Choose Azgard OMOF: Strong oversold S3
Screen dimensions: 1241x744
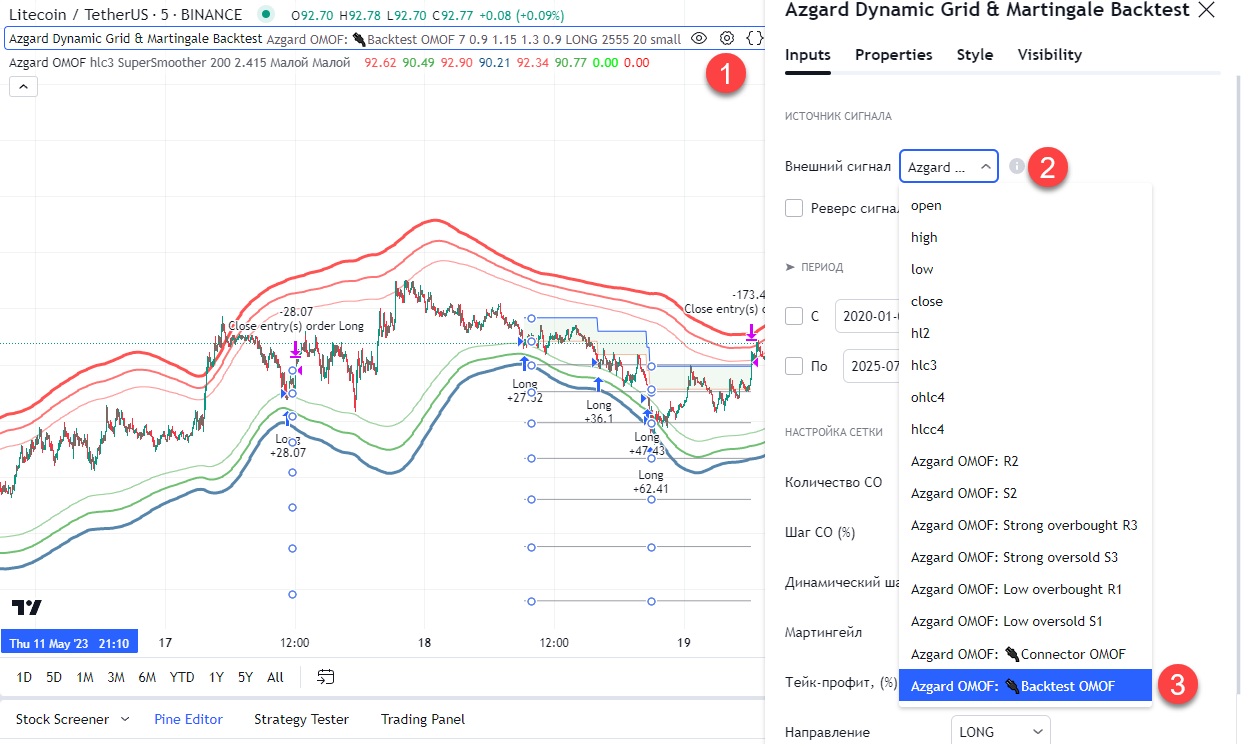point(1026,557)
